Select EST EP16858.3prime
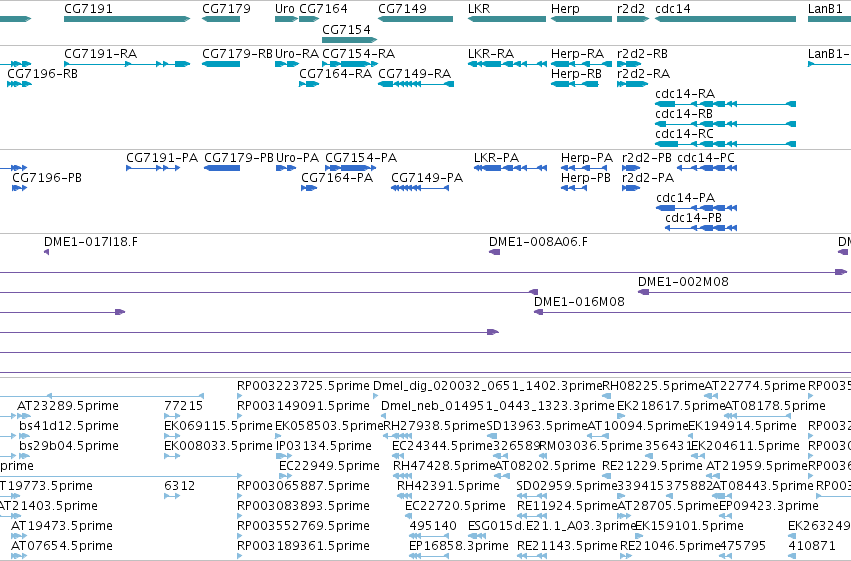Screen dimensions: 851x561 point(459,546)
